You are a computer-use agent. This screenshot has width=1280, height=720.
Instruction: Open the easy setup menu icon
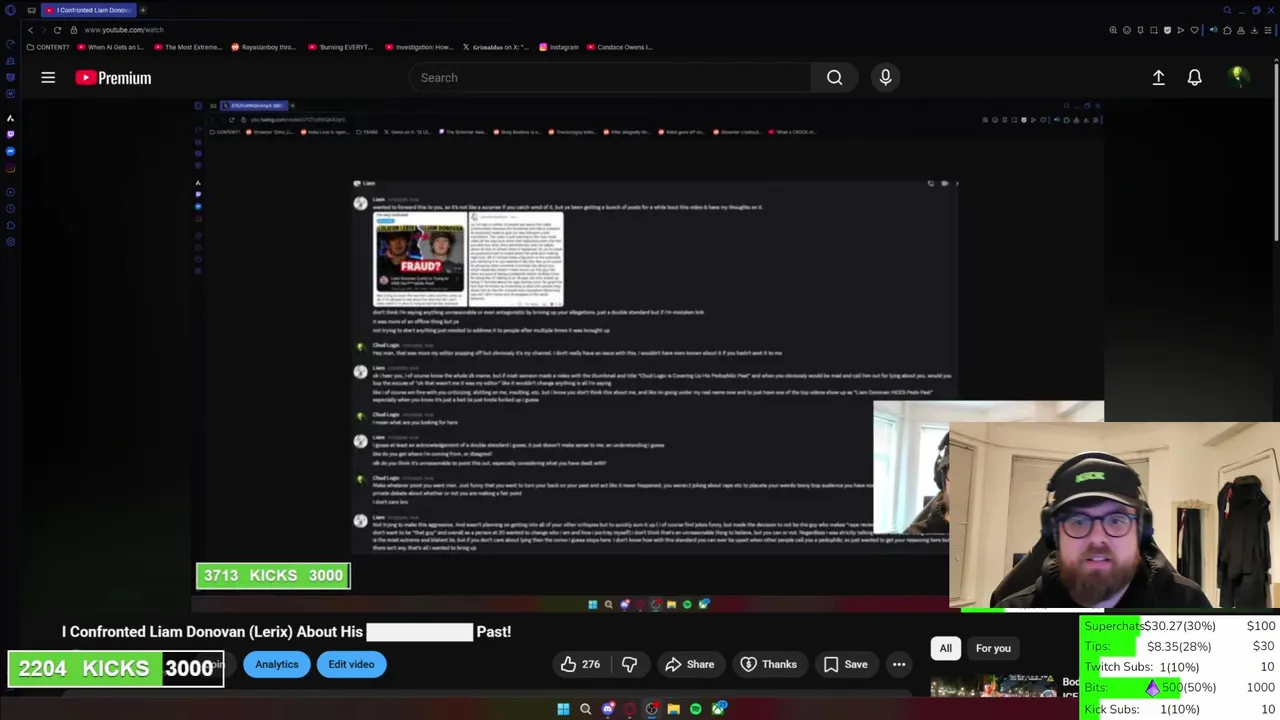tap(1268, 30)
